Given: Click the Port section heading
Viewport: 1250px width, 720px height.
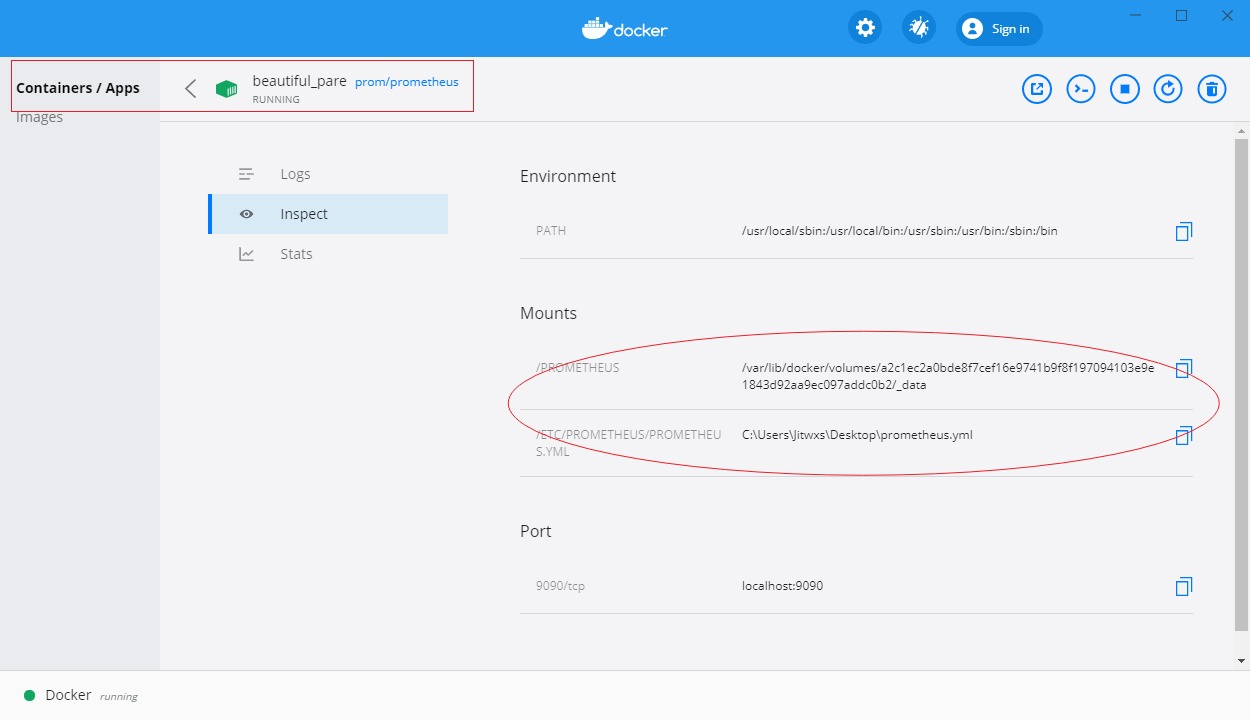Looking at the screenshot, I should pos(535,531).
